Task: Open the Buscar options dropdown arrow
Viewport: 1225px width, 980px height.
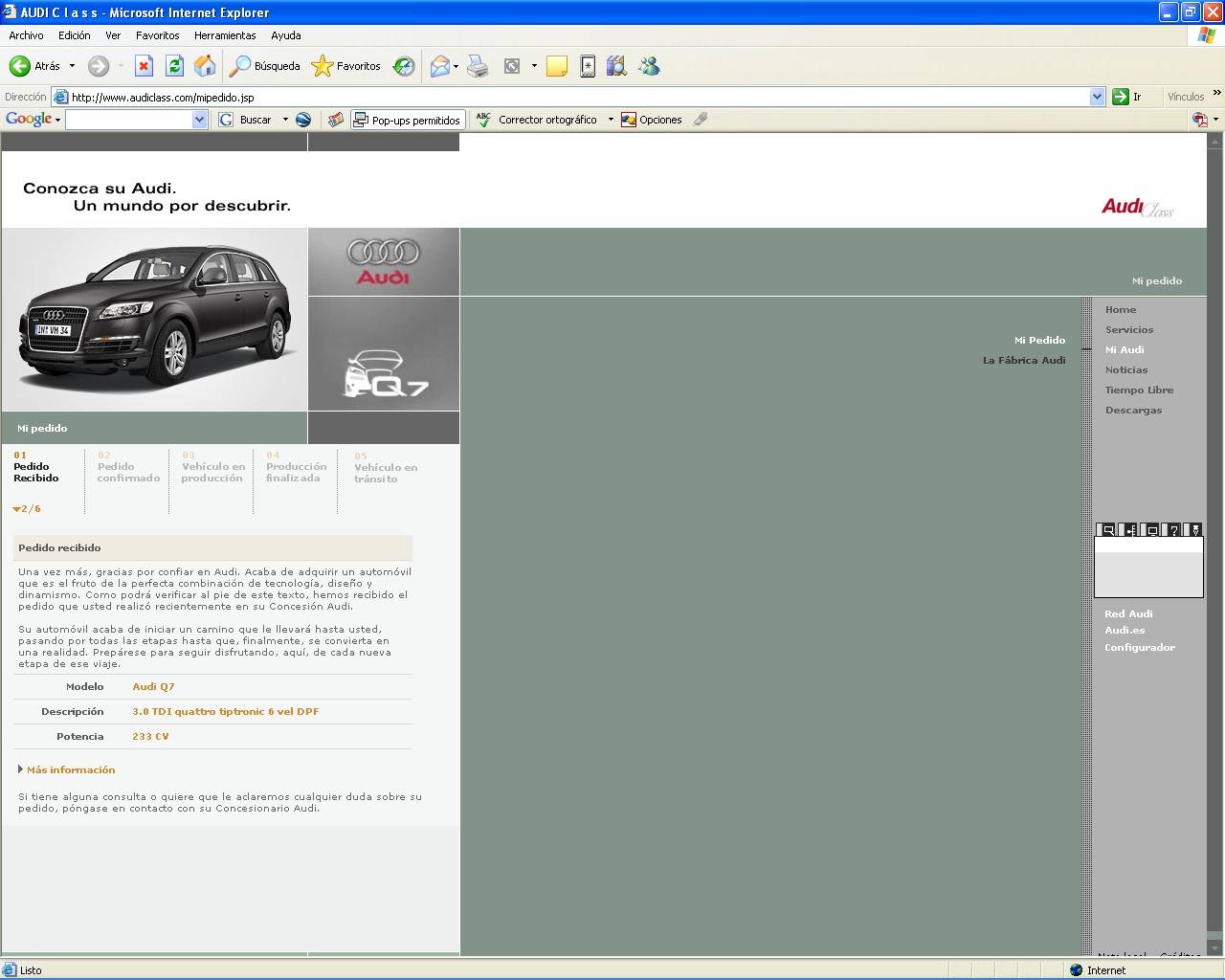Action: 285,120
